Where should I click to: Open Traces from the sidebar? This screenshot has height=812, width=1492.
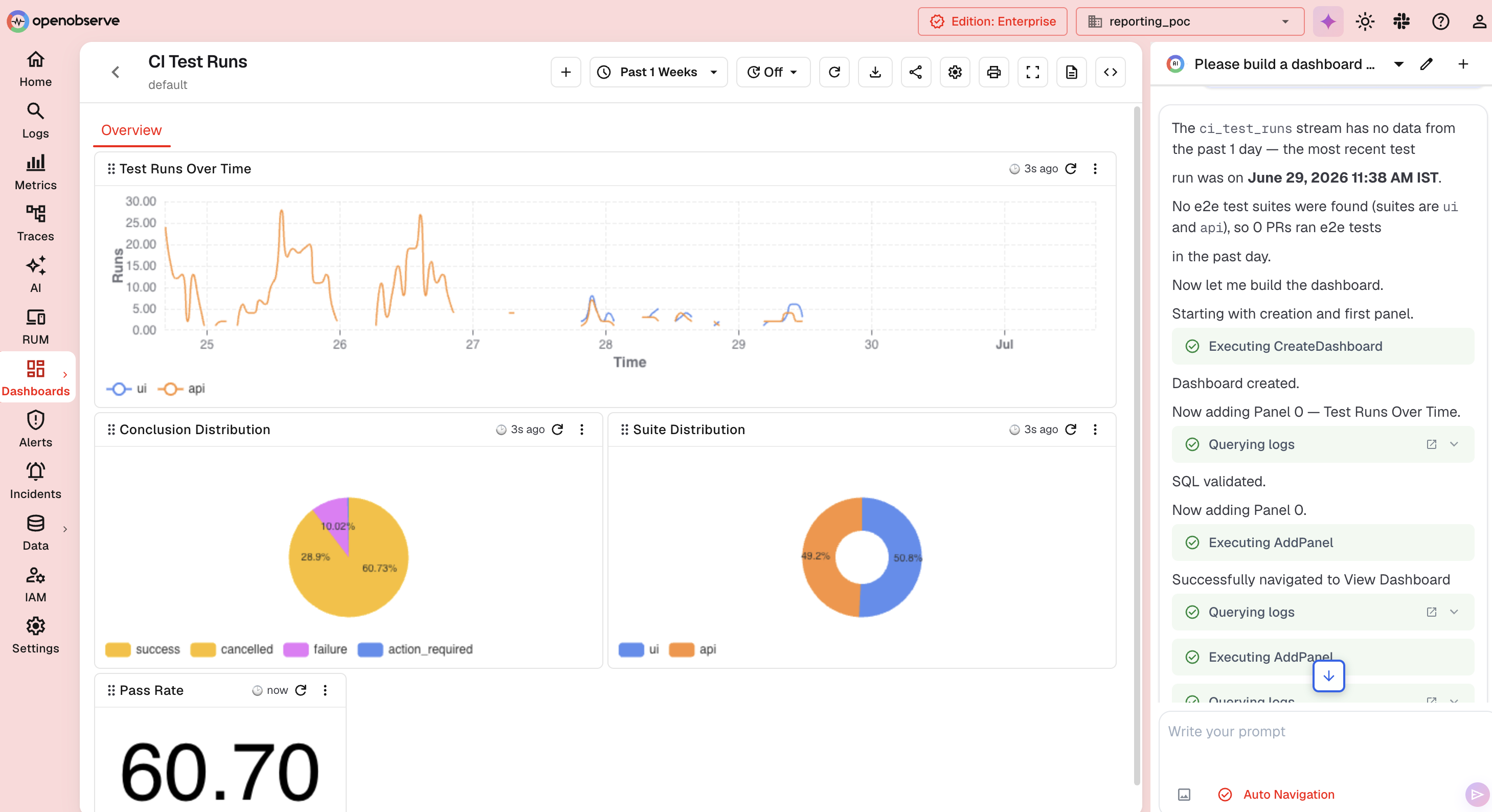coord(35,223)
